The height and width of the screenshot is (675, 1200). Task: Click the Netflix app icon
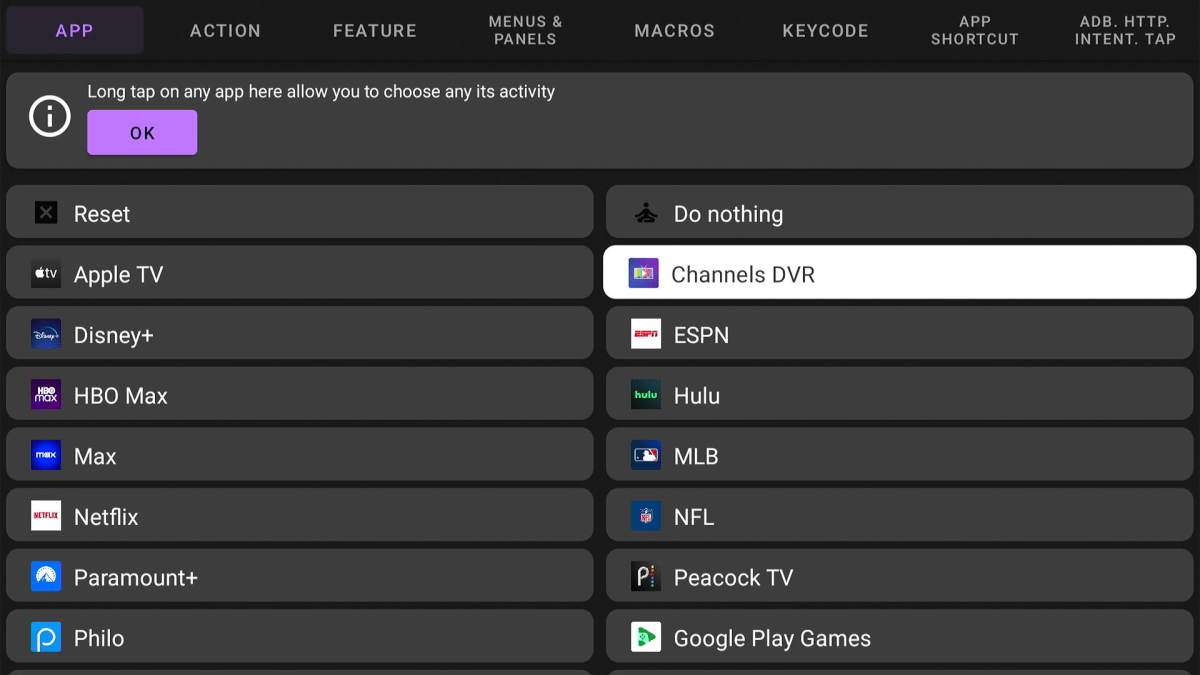pyautogui.click(x=46, y=516)
